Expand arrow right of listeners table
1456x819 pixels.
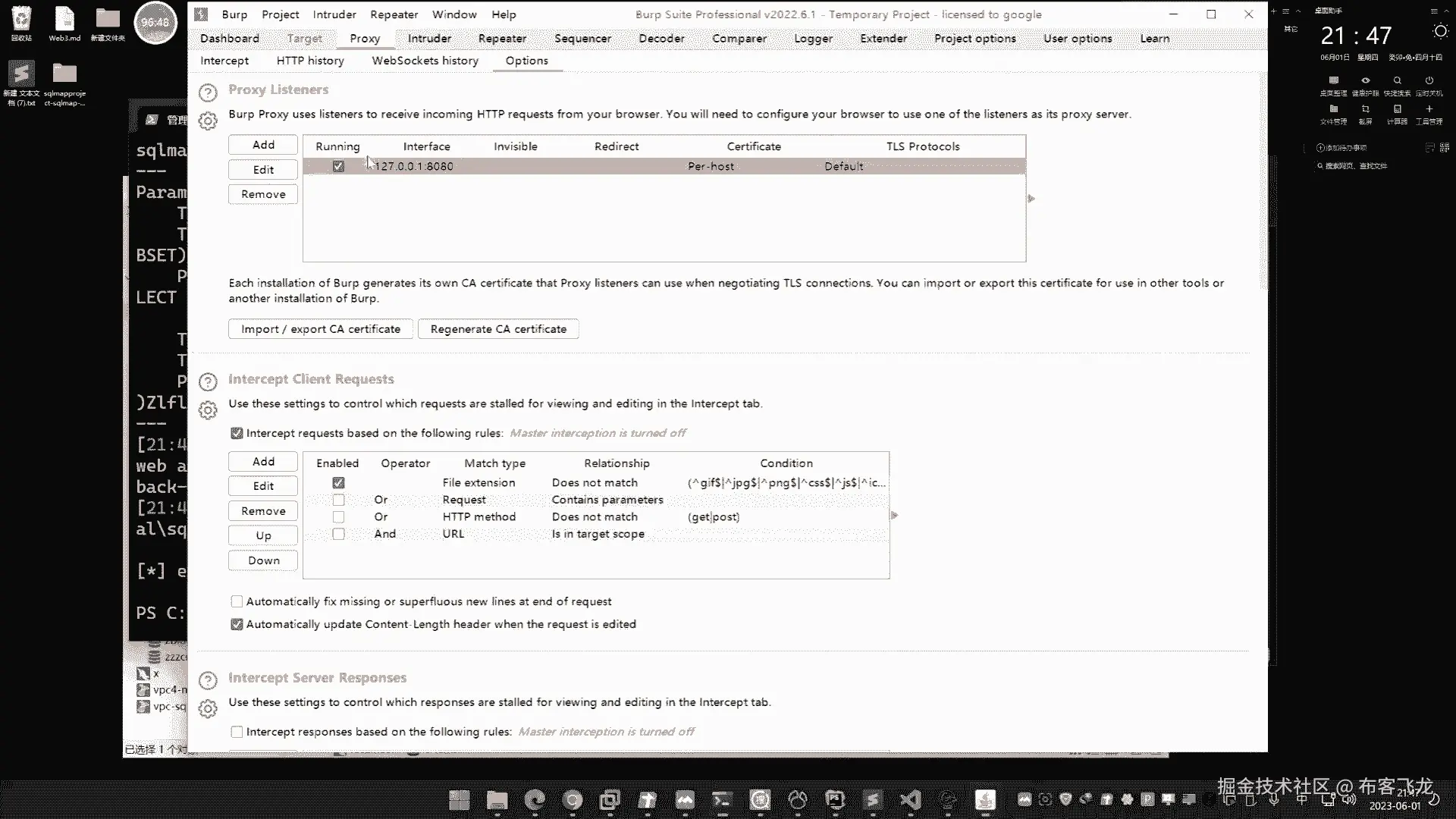1031,199
